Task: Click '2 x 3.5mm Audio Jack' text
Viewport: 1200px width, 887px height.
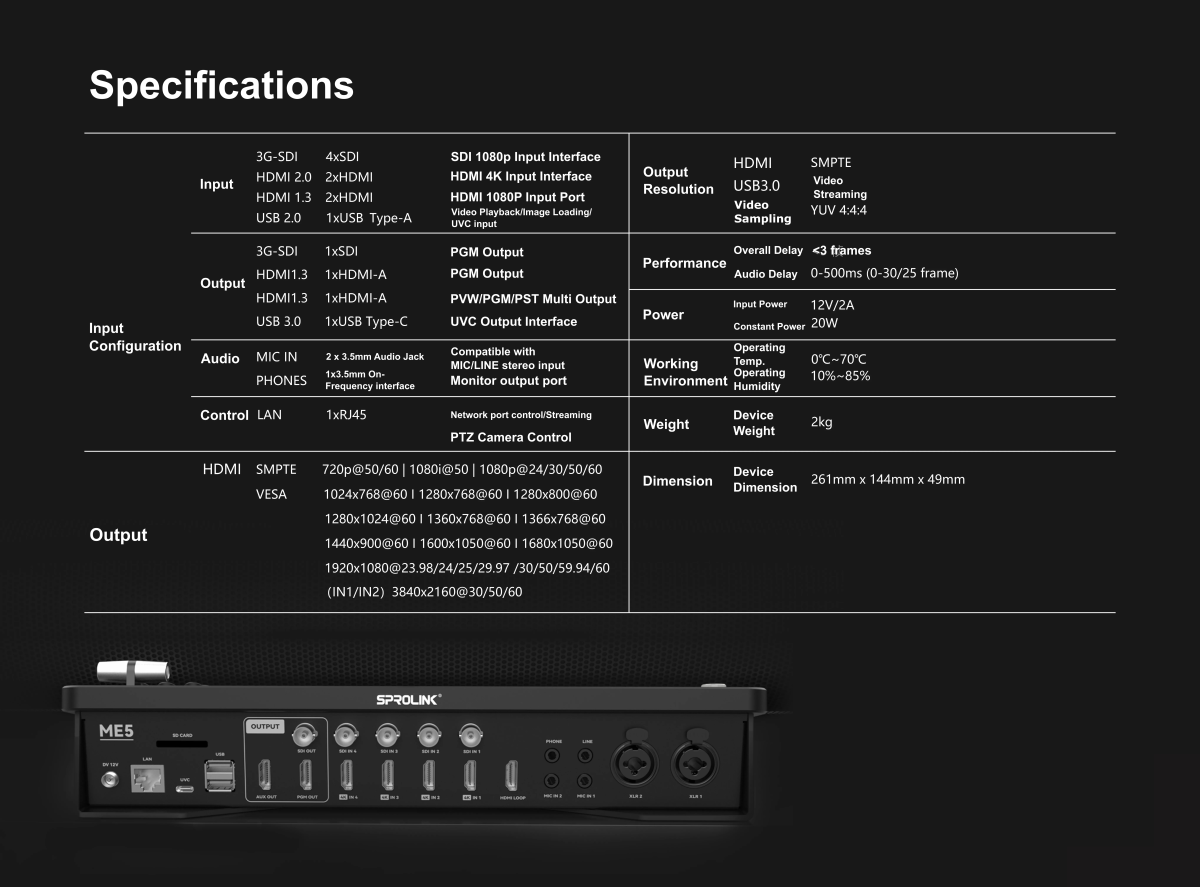Action: pos(375,357)
